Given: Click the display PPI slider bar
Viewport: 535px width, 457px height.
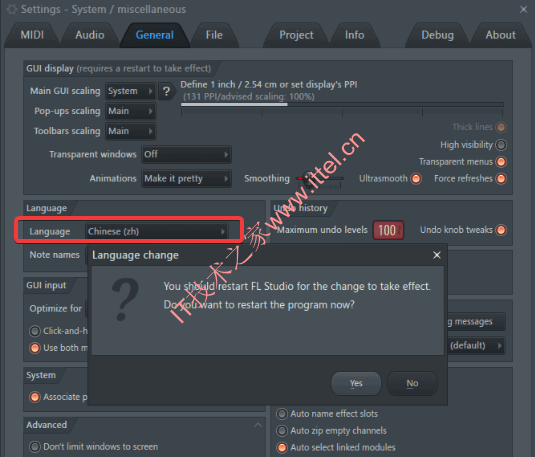Looking at the screenshot, I should tap(342, 105).
